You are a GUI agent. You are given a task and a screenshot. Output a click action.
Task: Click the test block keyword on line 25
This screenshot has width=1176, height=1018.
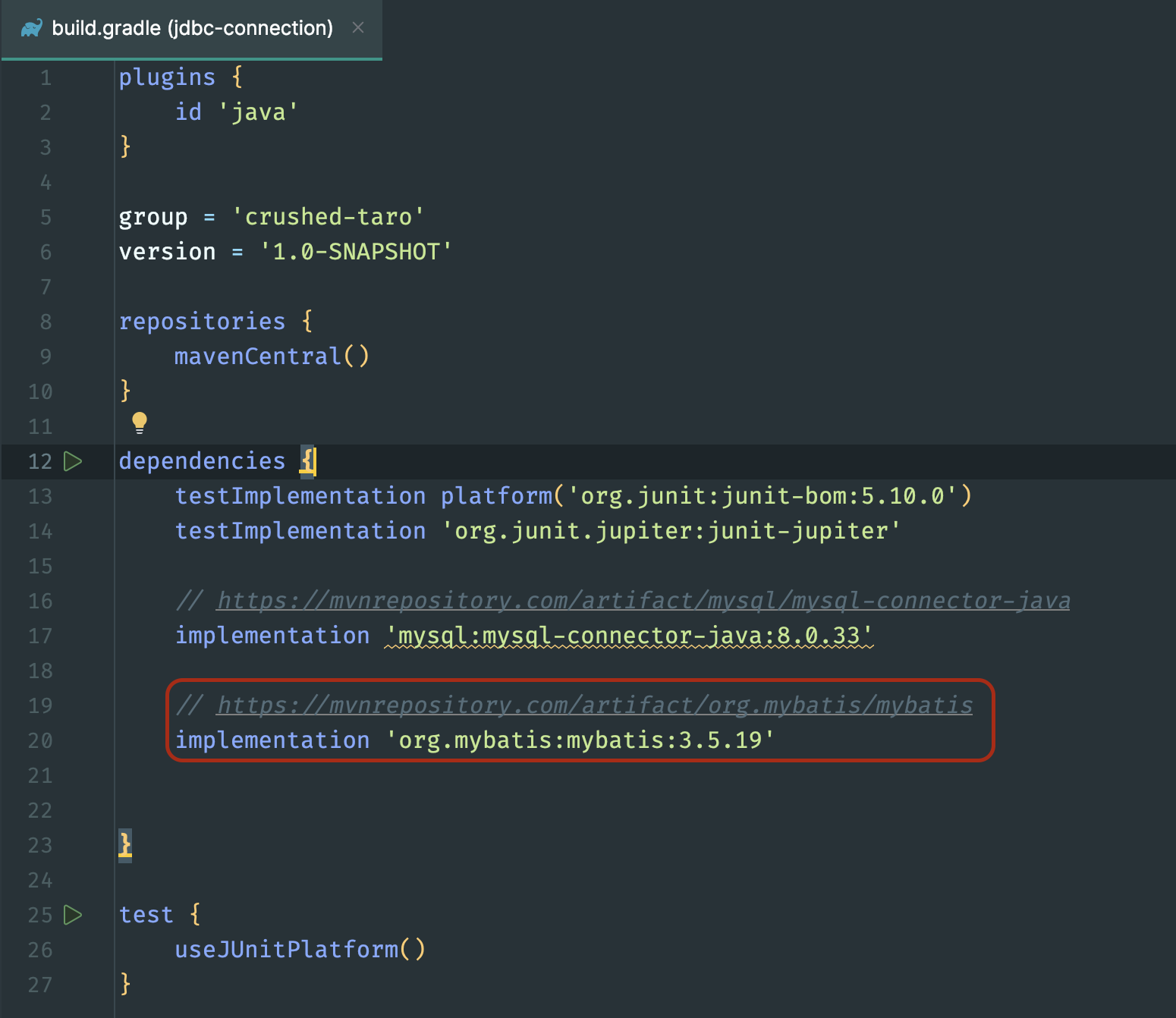146,915
